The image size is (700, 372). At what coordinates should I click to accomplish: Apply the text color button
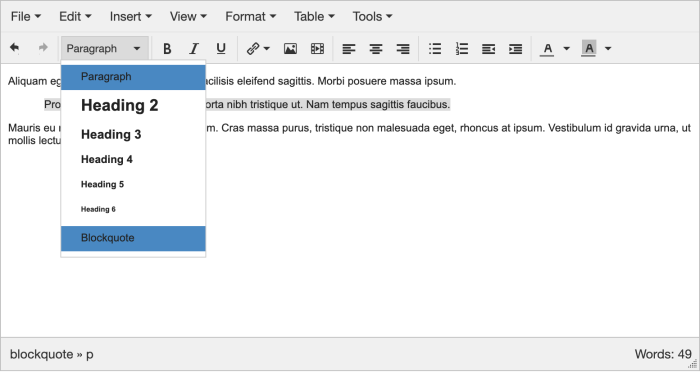click(547, 48)
